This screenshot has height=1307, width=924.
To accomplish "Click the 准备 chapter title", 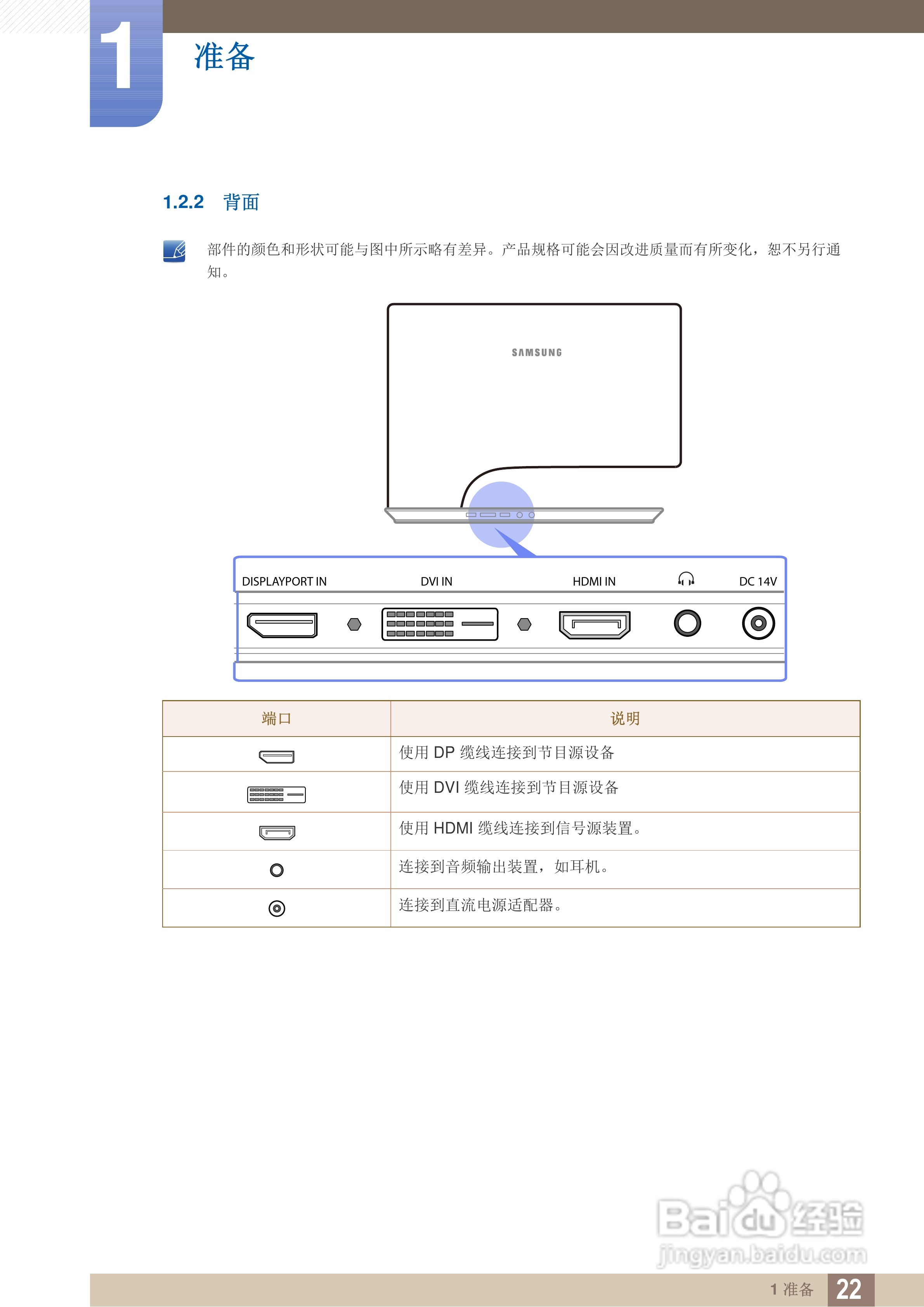I will [224, 57].
